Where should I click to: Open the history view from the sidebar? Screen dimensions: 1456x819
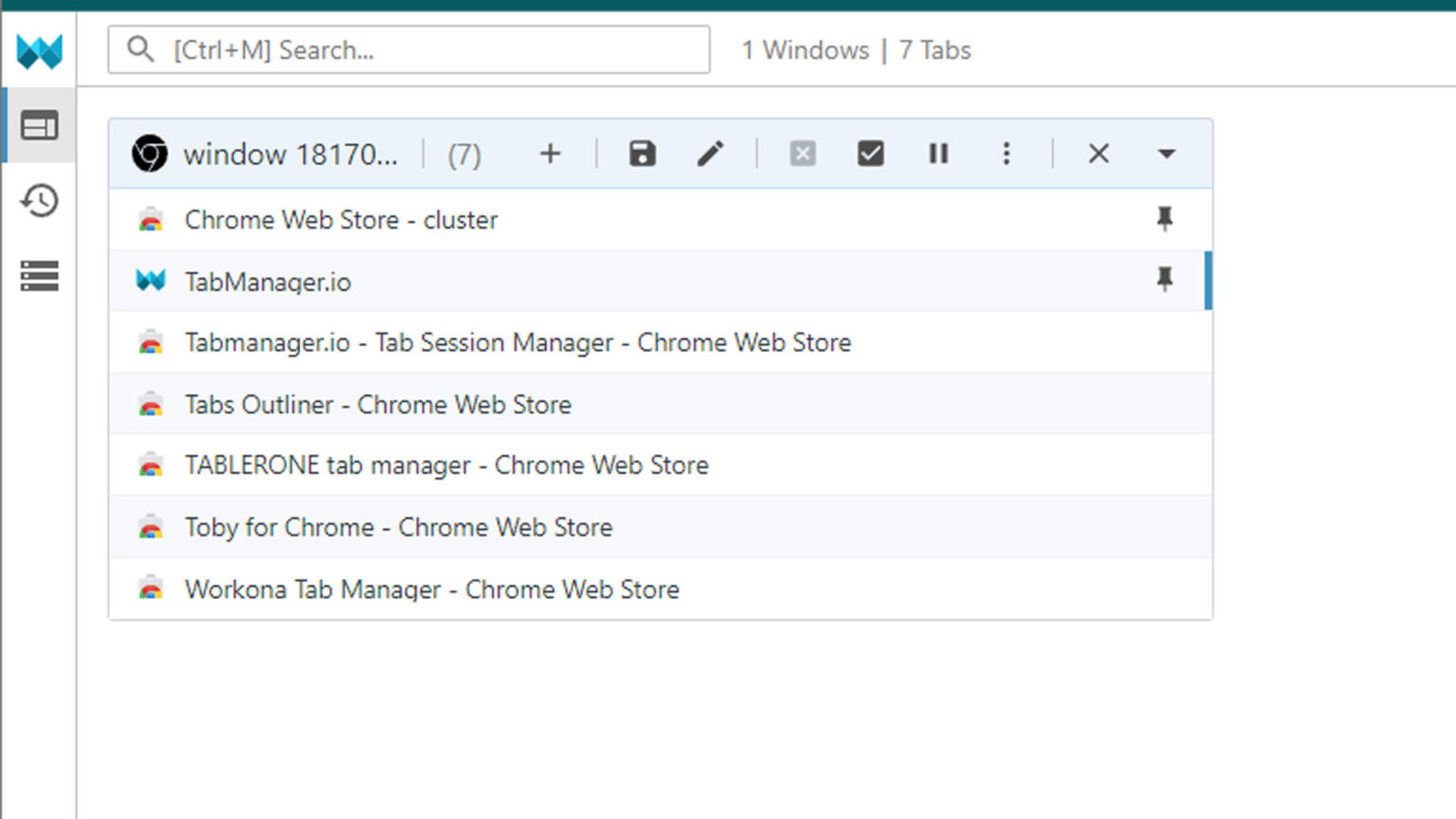click(x=38, y=200)
